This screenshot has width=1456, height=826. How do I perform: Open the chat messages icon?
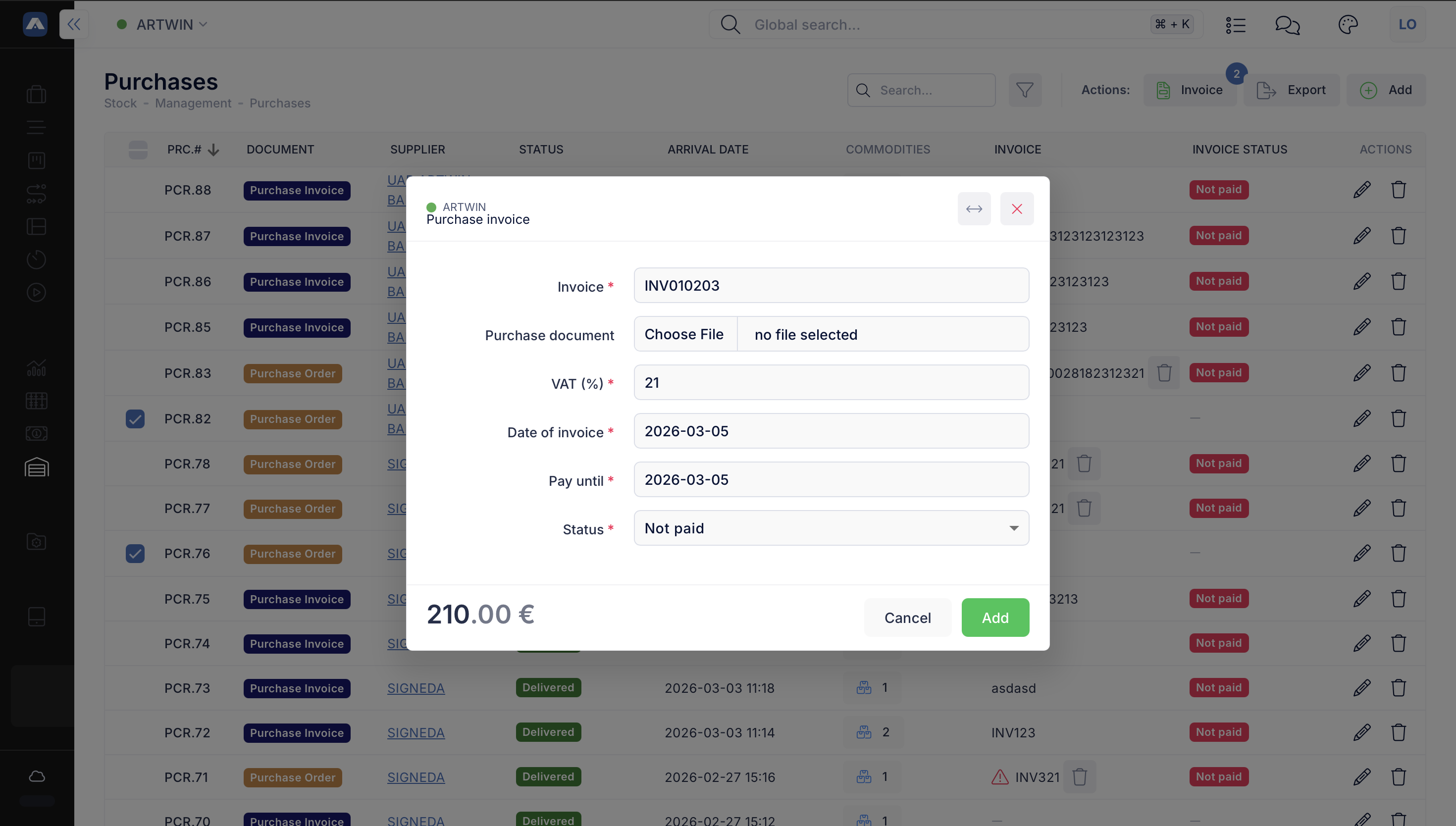1287,24
